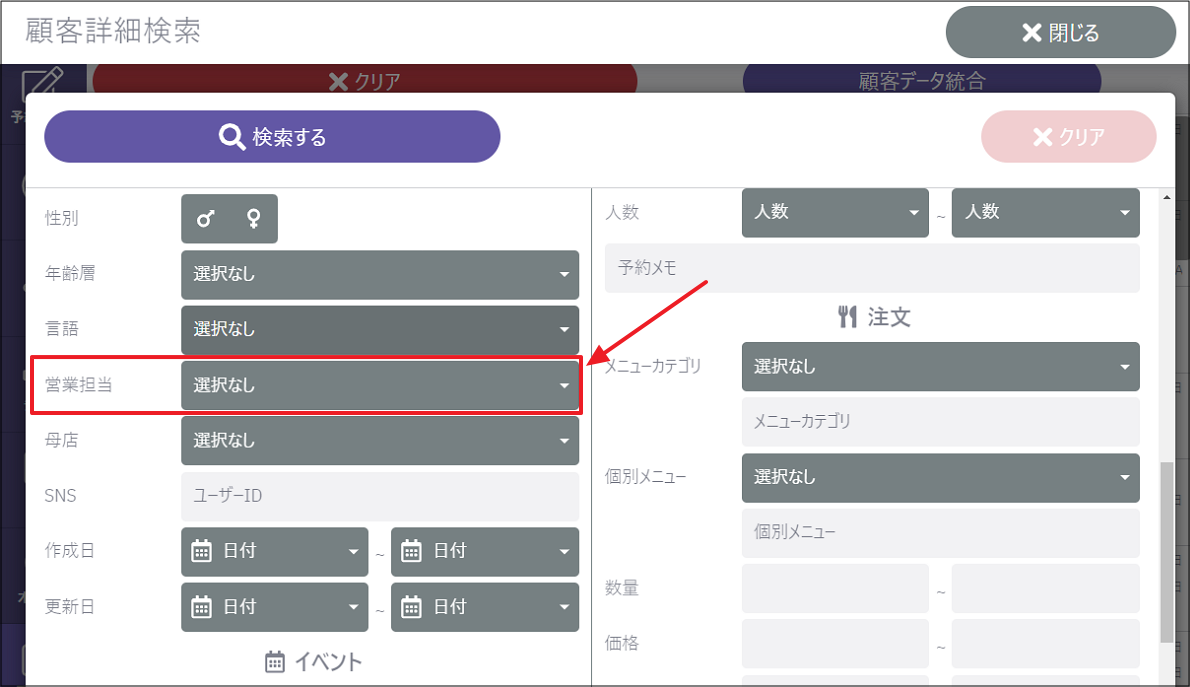Screen dimensions: 1190x687
Task: Click the 数量 maximum input field
Action: 1046,588
